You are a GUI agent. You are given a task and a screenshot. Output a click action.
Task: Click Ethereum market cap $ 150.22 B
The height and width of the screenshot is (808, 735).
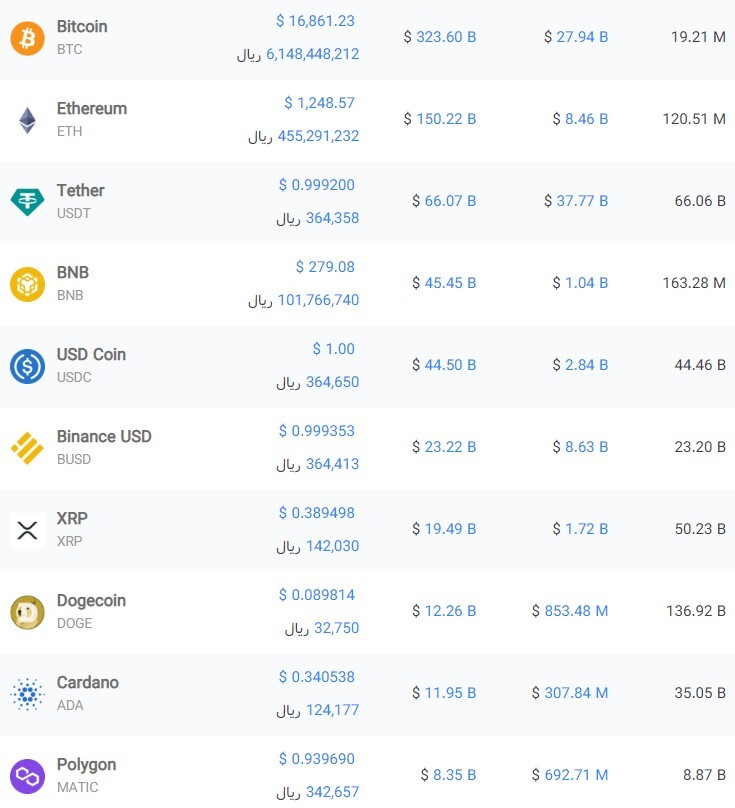point(440,119)
